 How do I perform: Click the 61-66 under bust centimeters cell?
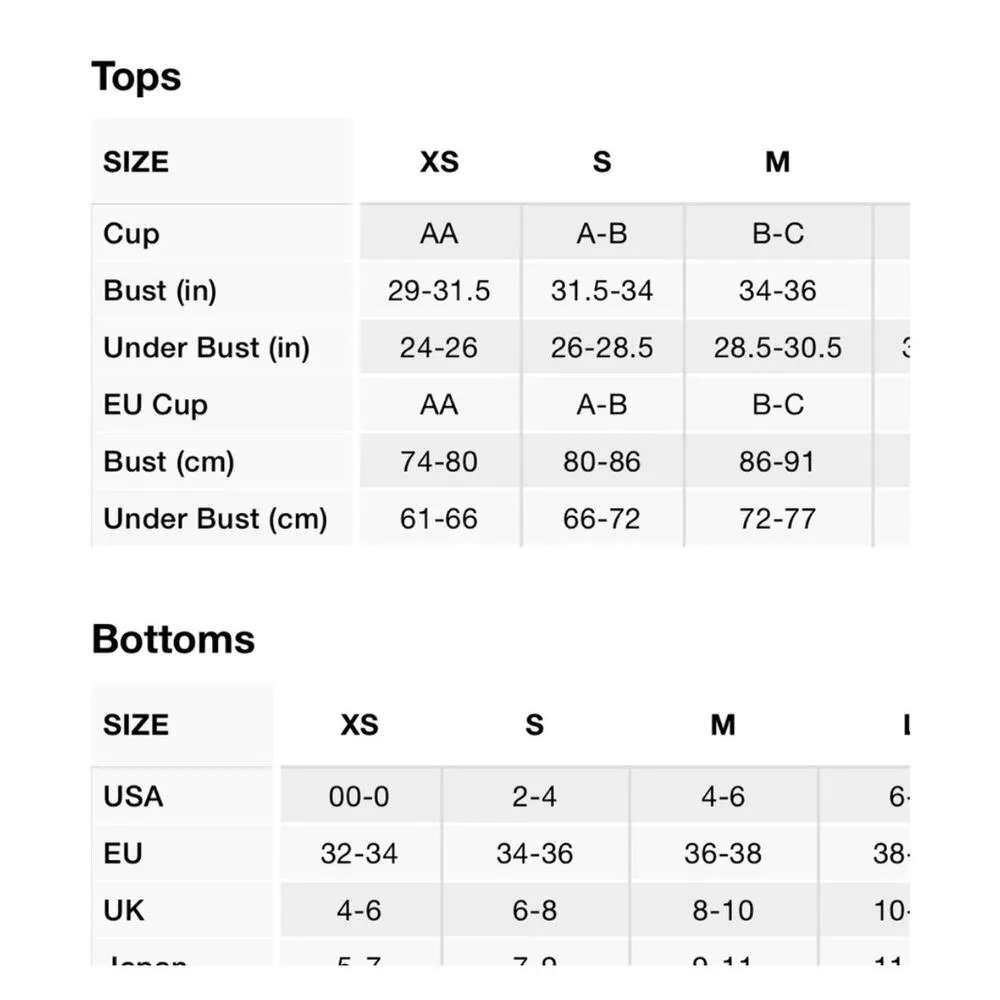click(x=439, y=519)
